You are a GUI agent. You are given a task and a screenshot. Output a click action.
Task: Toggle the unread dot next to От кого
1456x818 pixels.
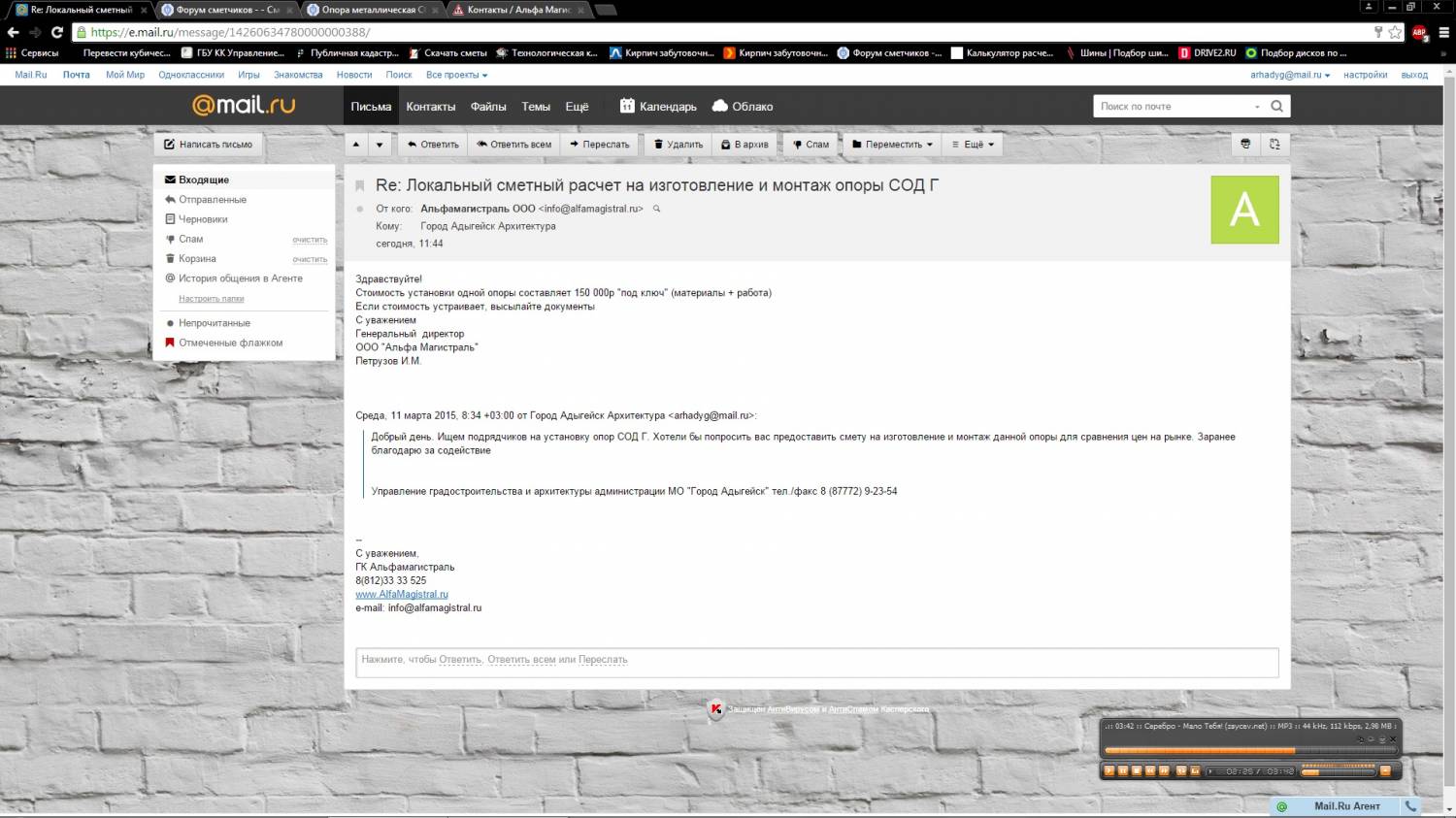click(360, 209)
